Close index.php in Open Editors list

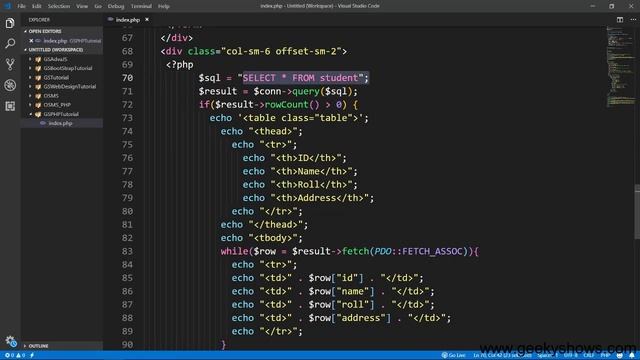click(x=31, y=41)
